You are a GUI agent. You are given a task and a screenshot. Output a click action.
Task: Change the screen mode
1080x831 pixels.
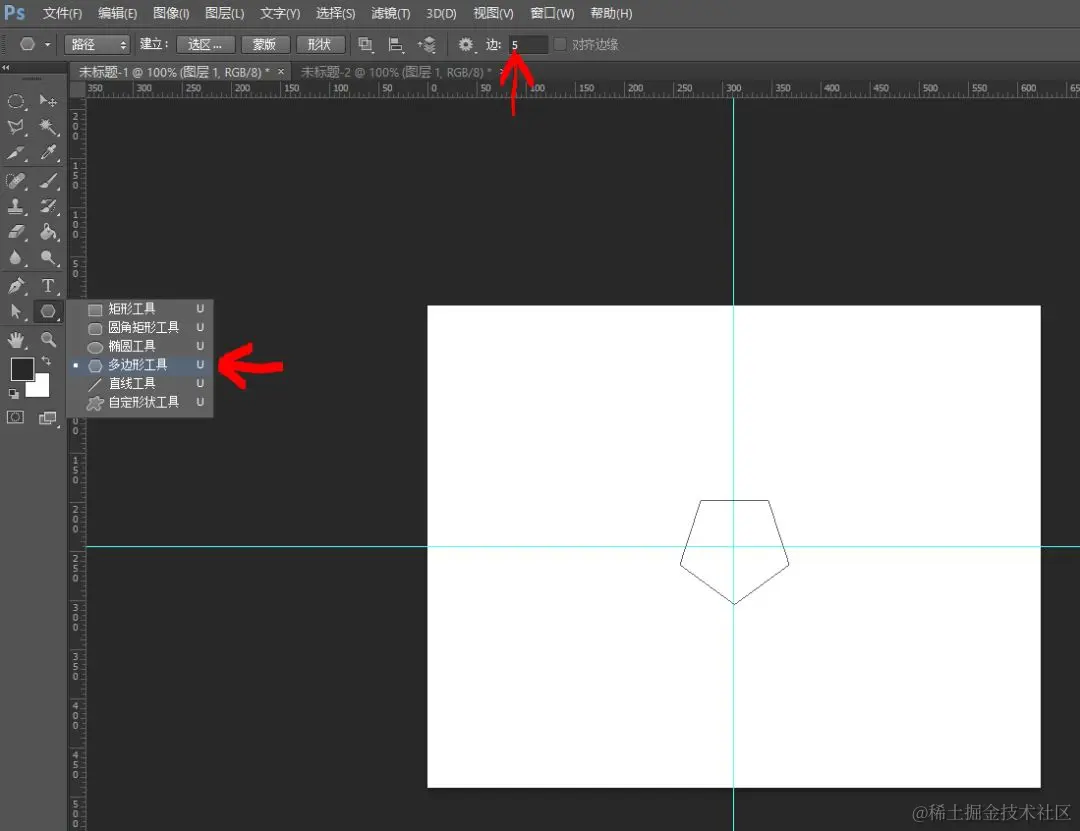pyautogui.click(x=48, y=418)
